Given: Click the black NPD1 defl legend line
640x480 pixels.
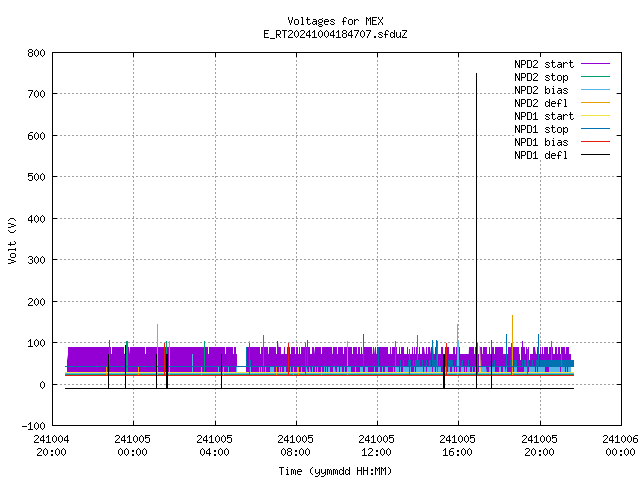Looking at the screenshot, I should coord(595,155).
